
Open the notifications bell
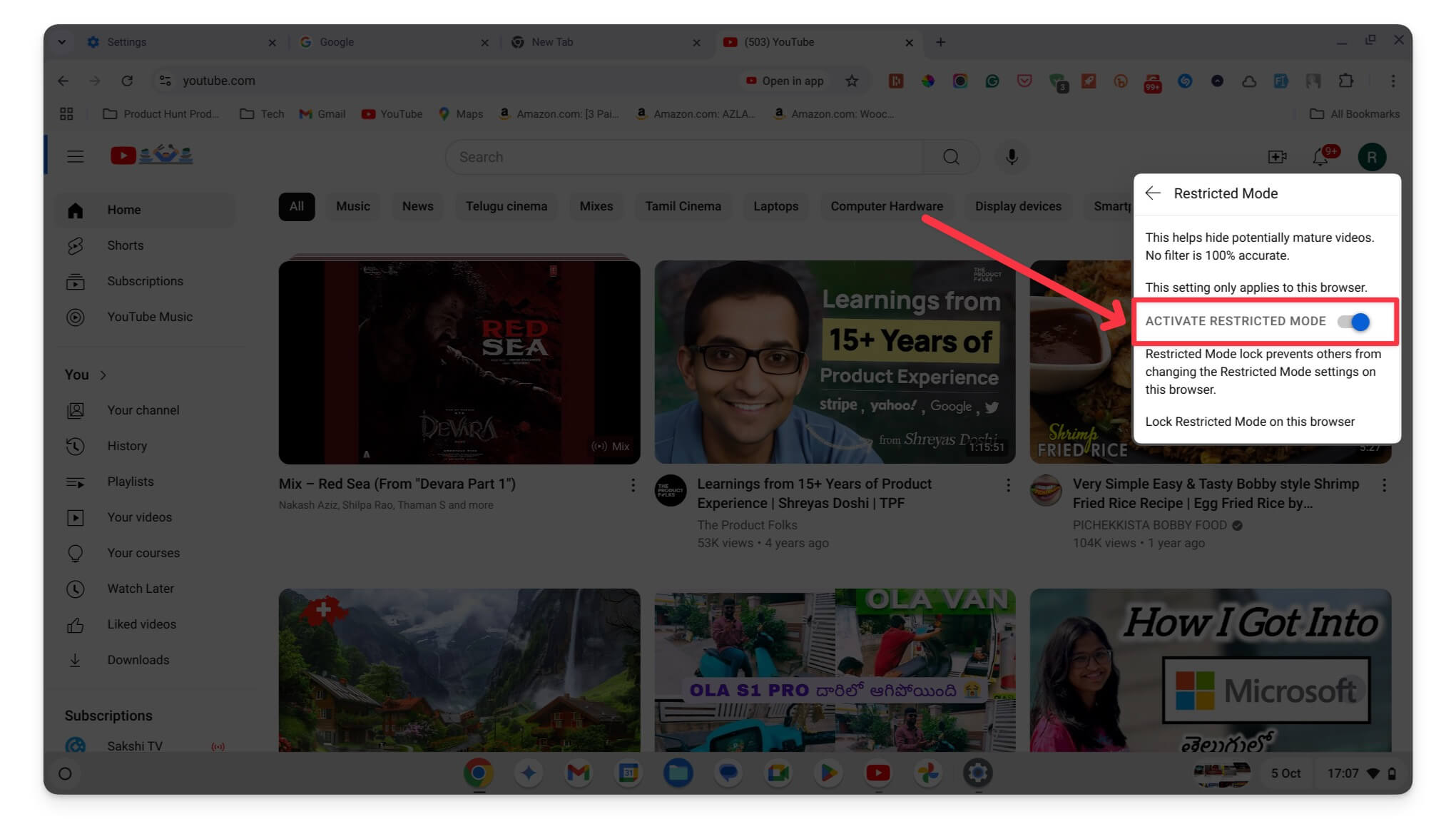coord(1321,157)
